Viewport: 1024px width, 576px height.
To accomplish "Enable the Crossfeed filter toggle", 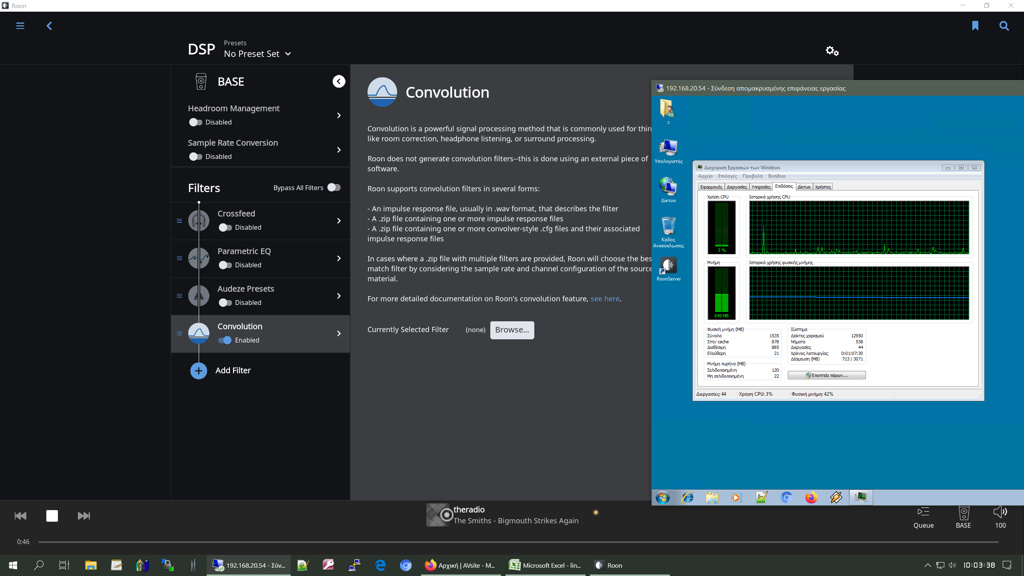I will point(225,228).
